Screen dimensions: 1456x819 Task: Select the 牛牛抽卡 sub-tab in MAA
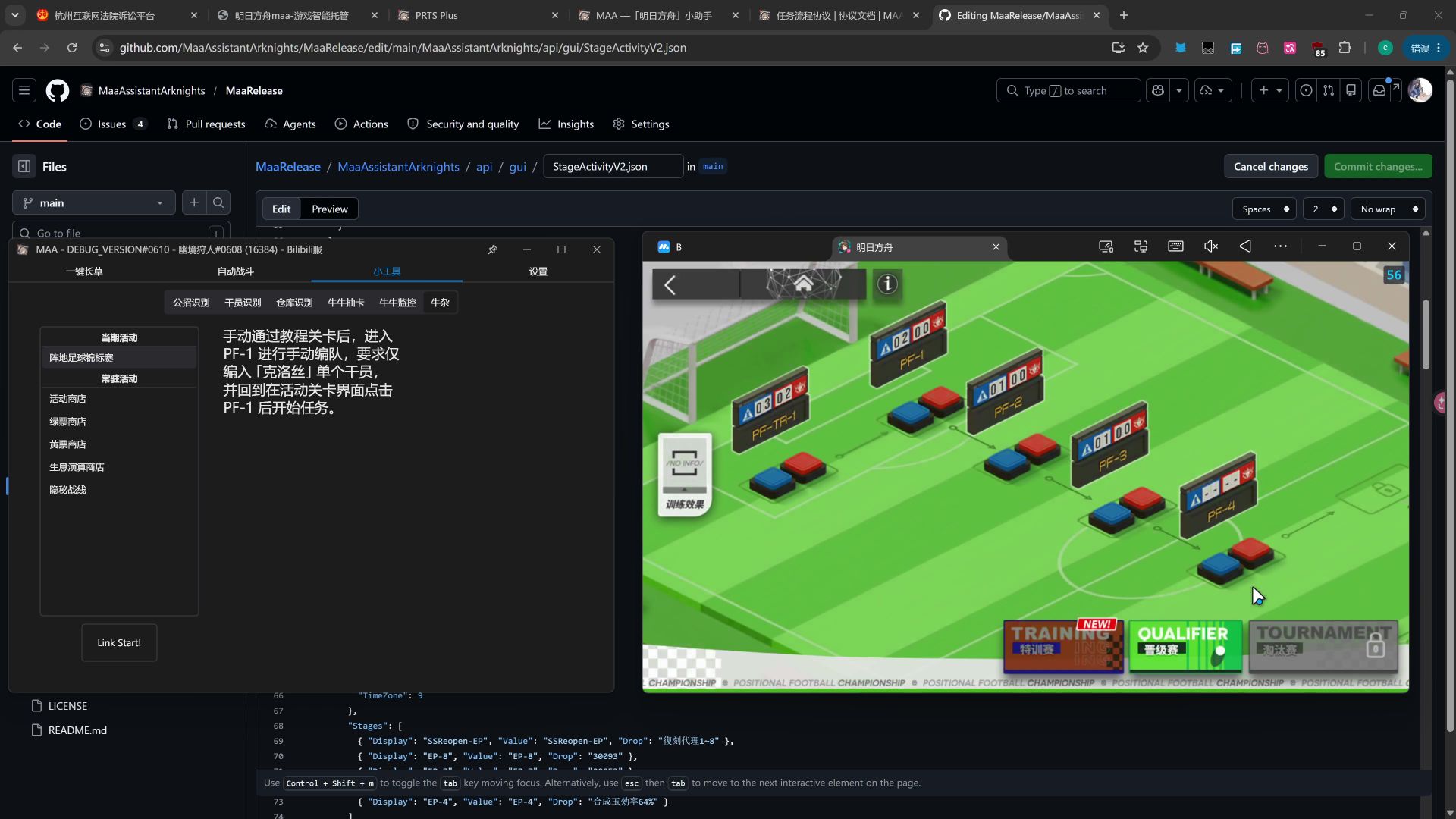click(x=346, y=303)
